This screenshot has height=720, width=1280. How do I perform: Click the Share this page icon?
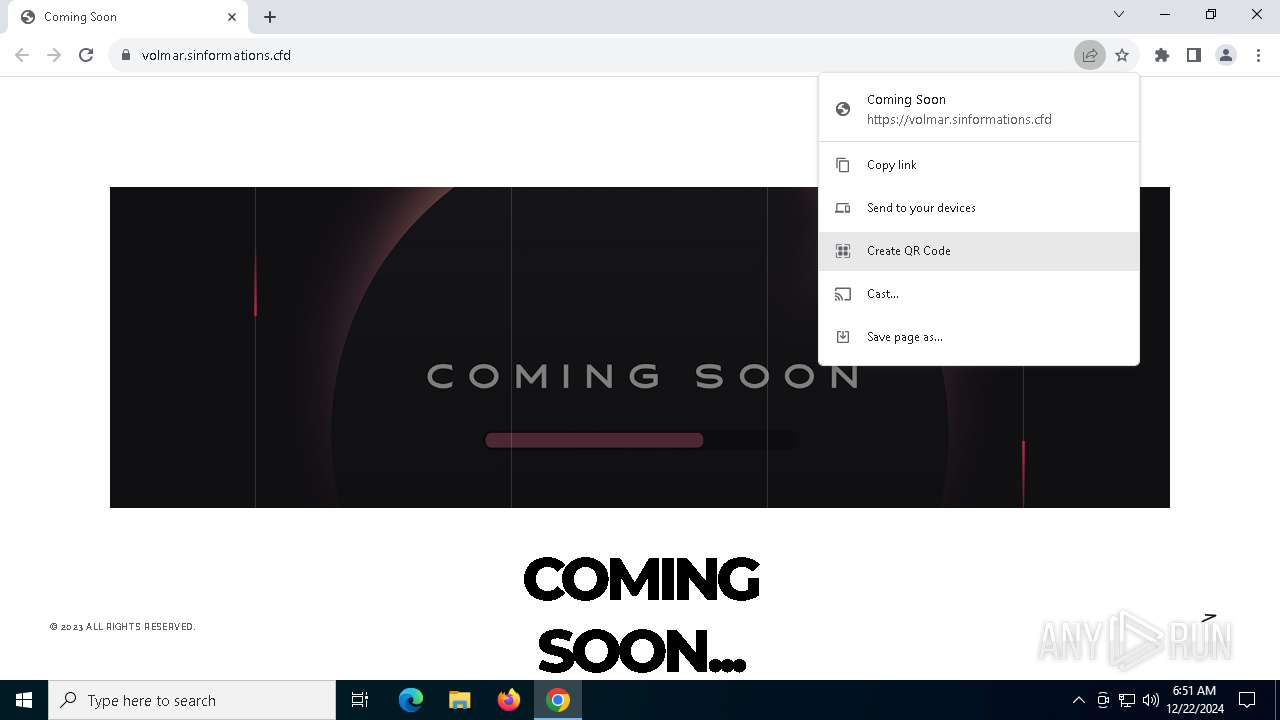click(x=1090, y=55)
